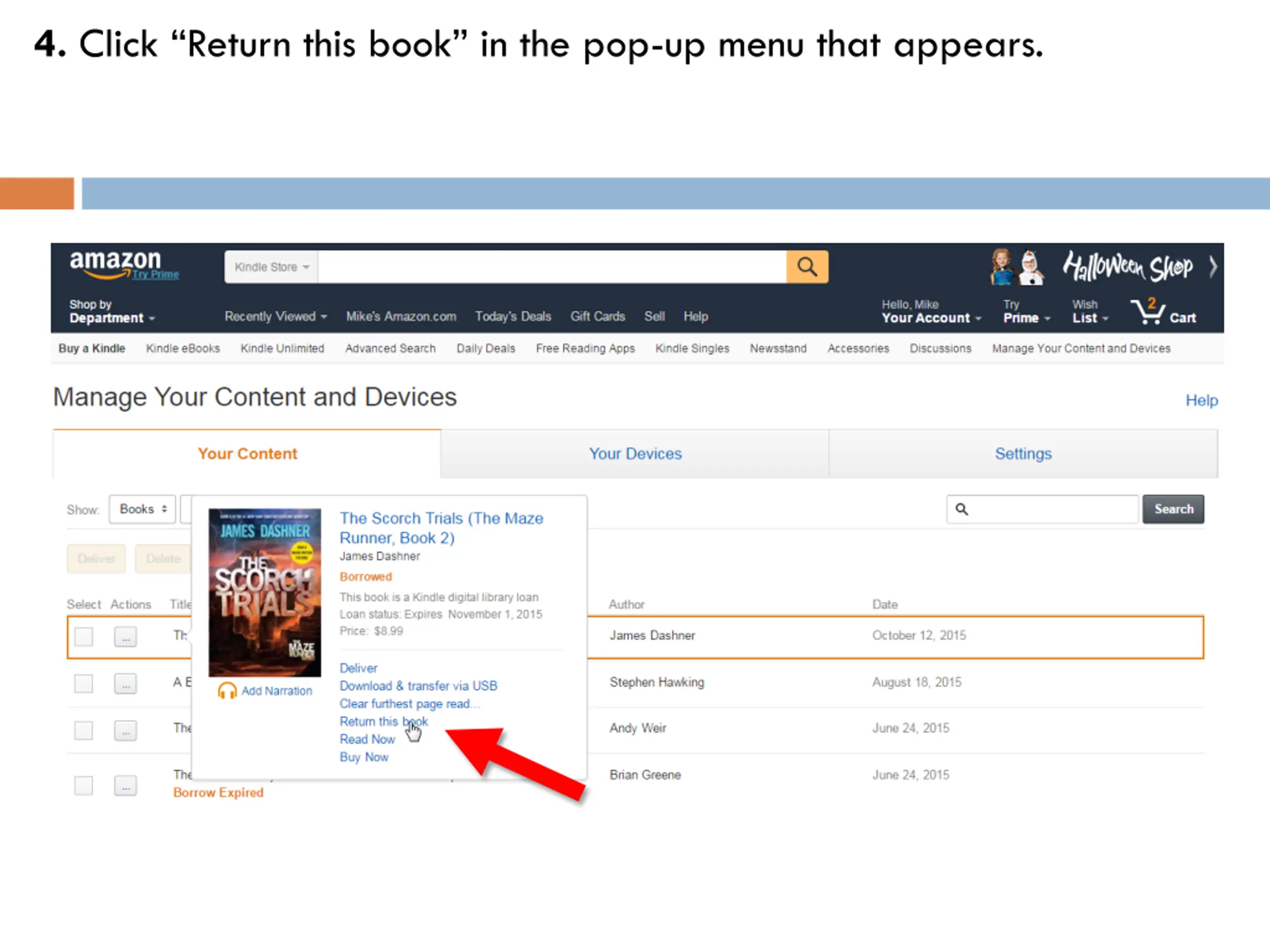Select checkbox for Brian Greene row
This screenshot has width=1270, height=952.
coord(84,785)
